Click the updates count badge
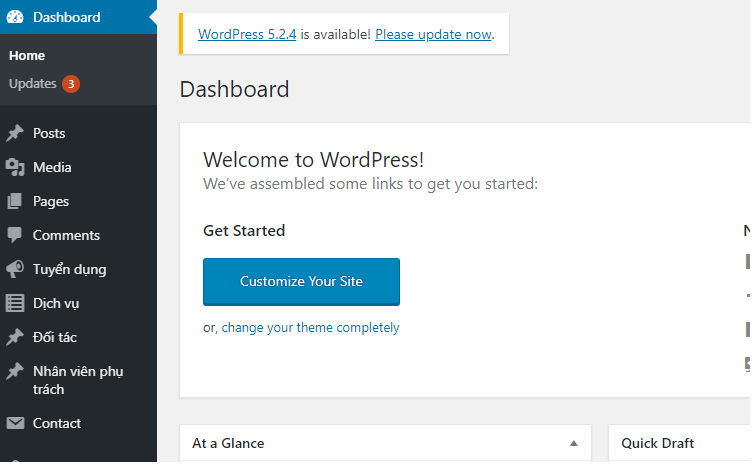Screen dimensions: 754x466 point(70,84)
